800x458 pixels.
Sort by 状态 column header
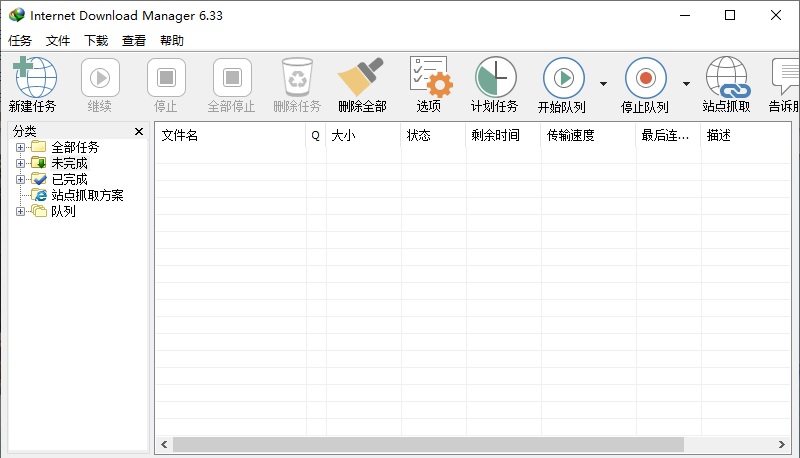[x=433, y=135]
